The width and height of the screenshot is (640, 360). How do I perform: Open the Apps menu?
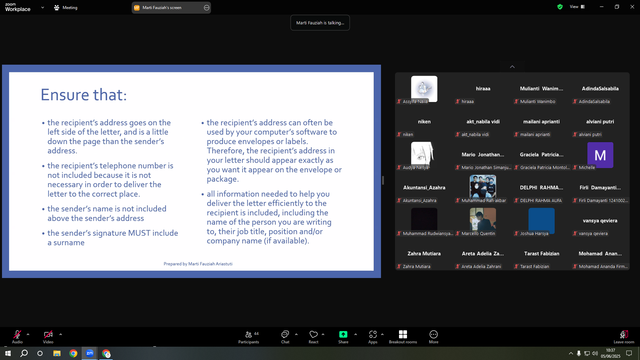(x=373, y=336)
